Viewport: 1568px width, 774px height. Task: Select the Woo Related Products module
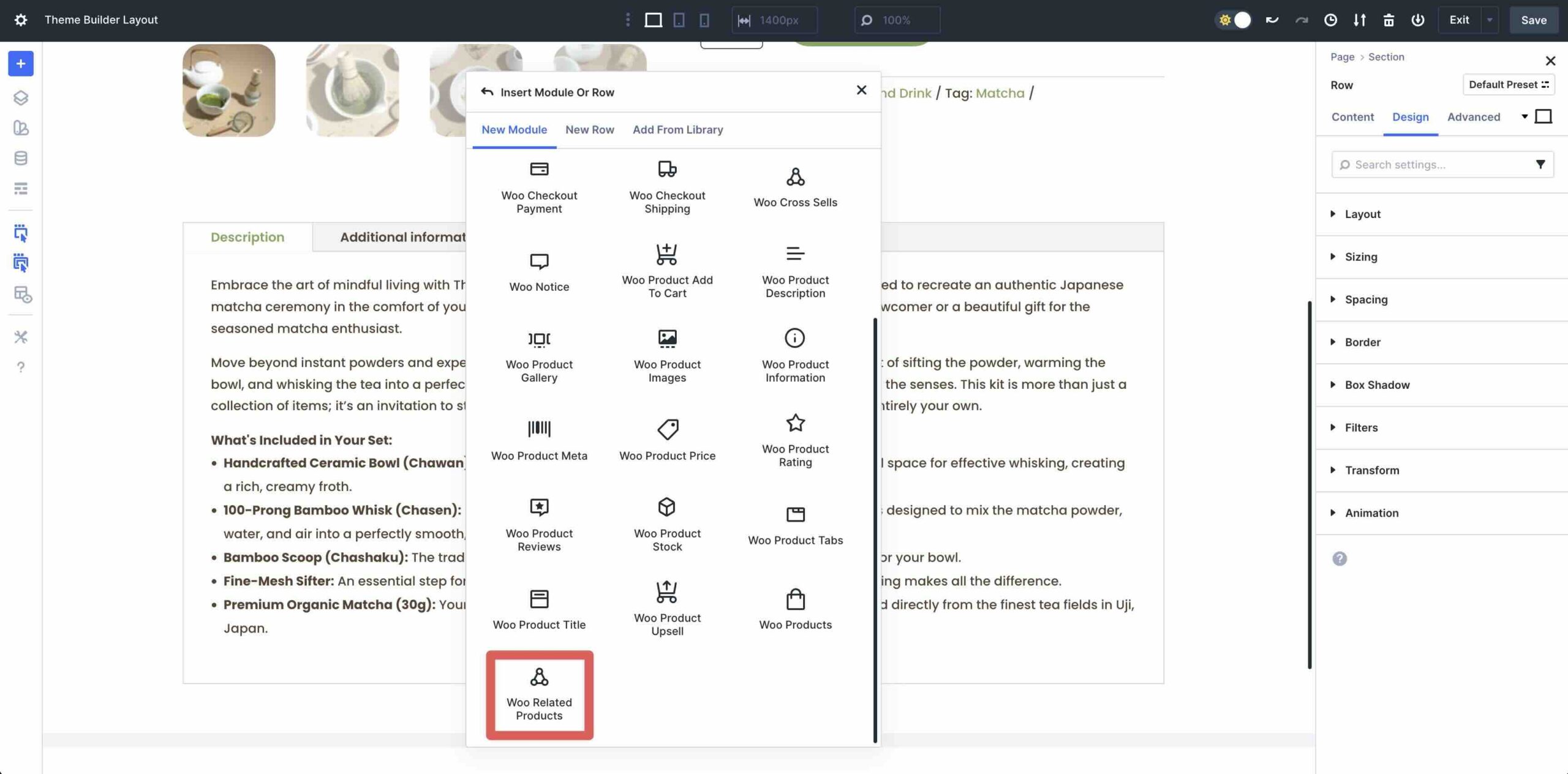[x=539, y=694]
